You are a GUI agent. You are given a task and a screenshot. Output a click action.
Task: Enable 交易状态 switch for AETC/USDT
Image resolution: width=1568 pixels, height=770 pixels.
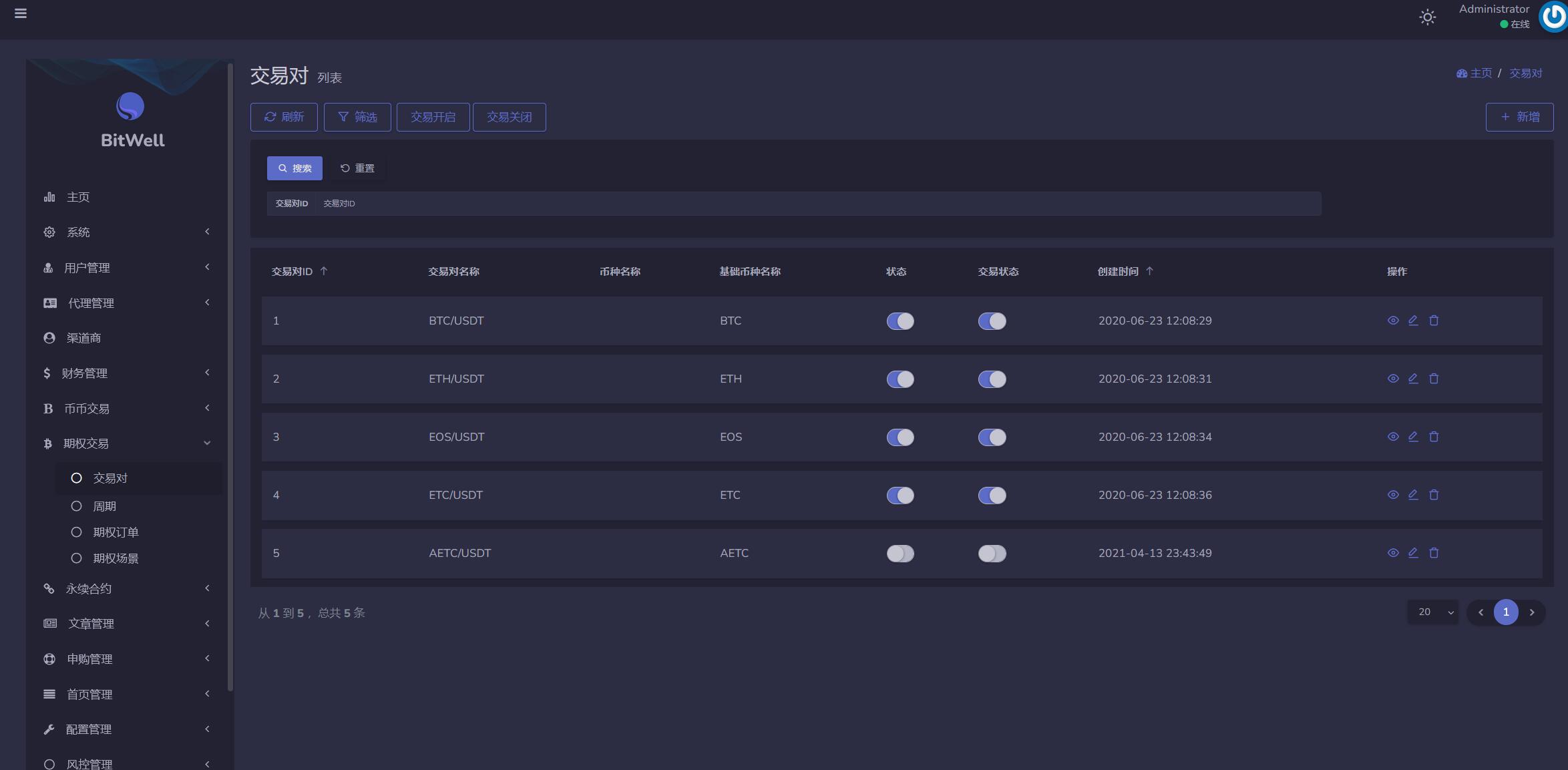tap(992, 554)
